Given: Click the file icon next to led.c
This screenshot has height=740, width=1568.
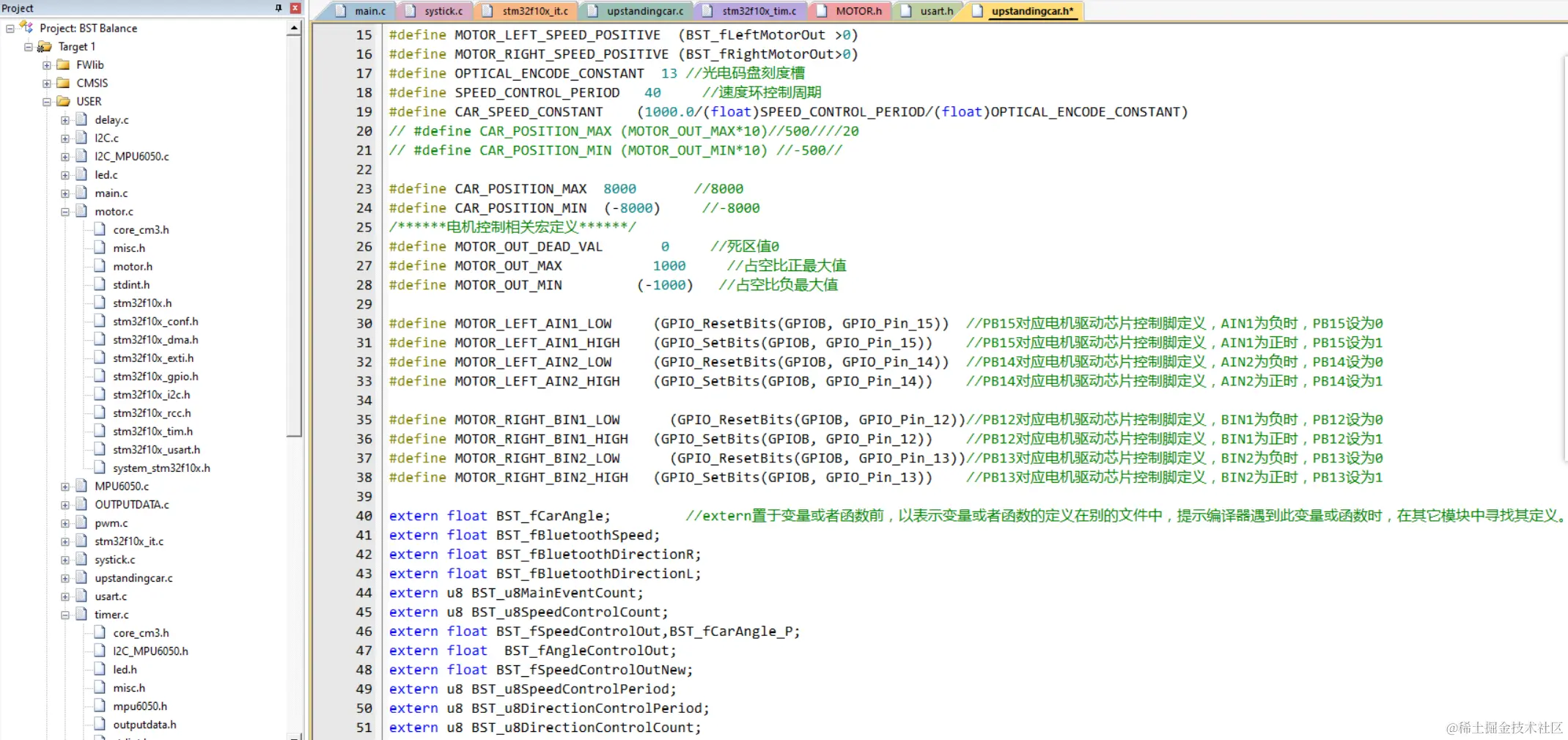Looking at the screenshot, I should pos(82,174).
